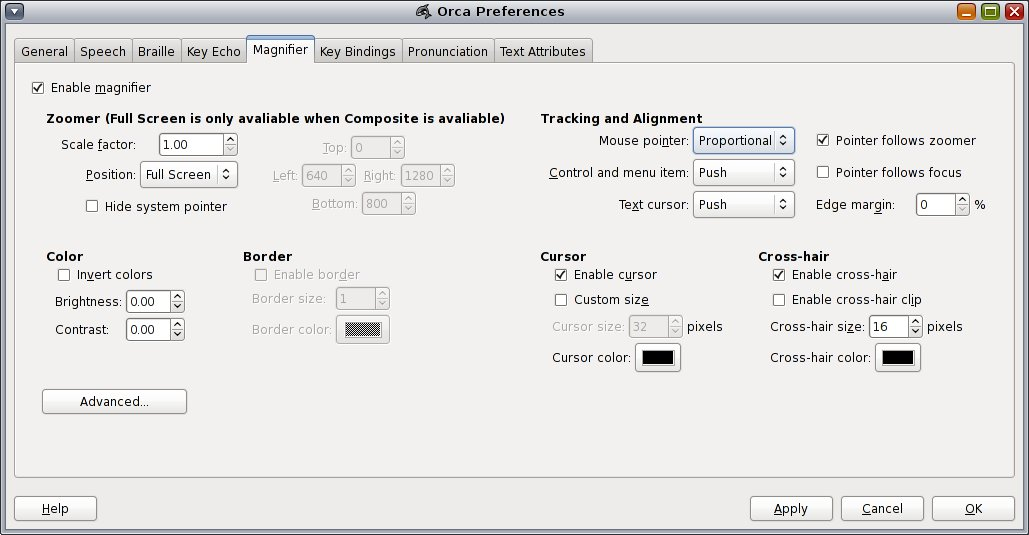Open the Position Full Screen dropdown
Image resolution: width=1029 pixels, height=535 pixels.
point(189,174)
